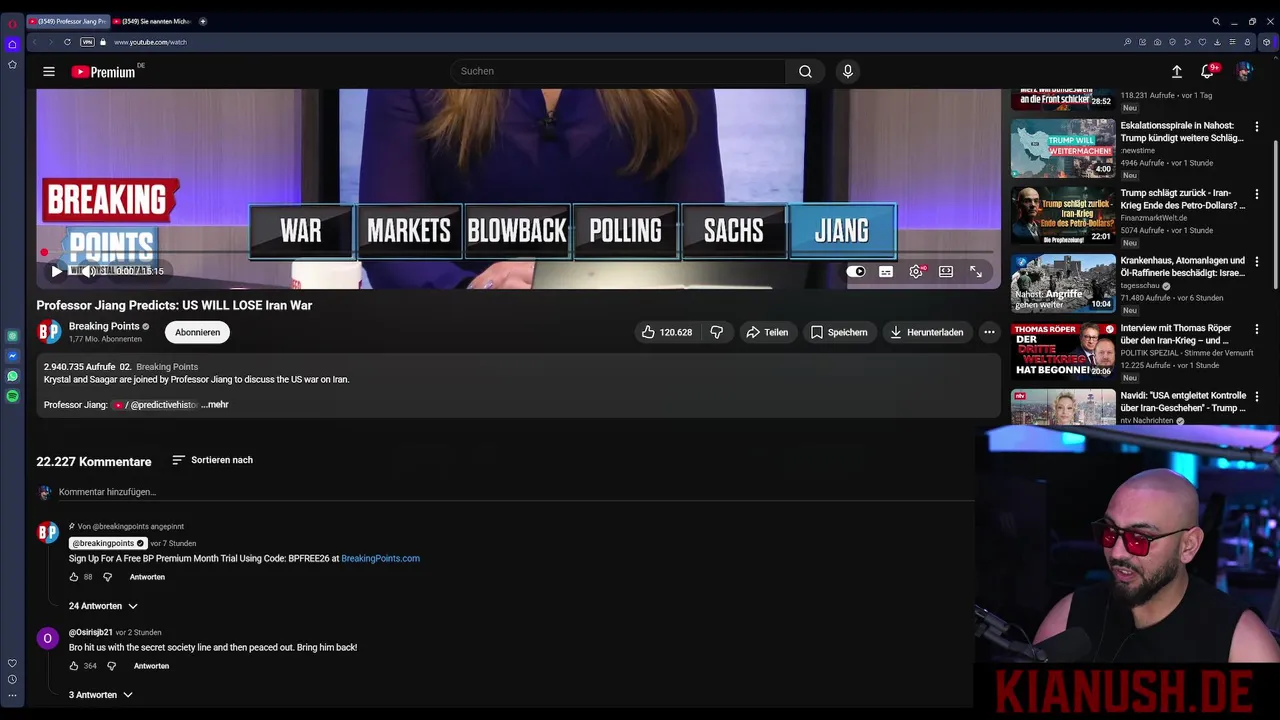This screenshot has width=1280, height=720.
Task: Open options for Eskalationsspirale in Nahost video
Action: tap(1257, 127)
